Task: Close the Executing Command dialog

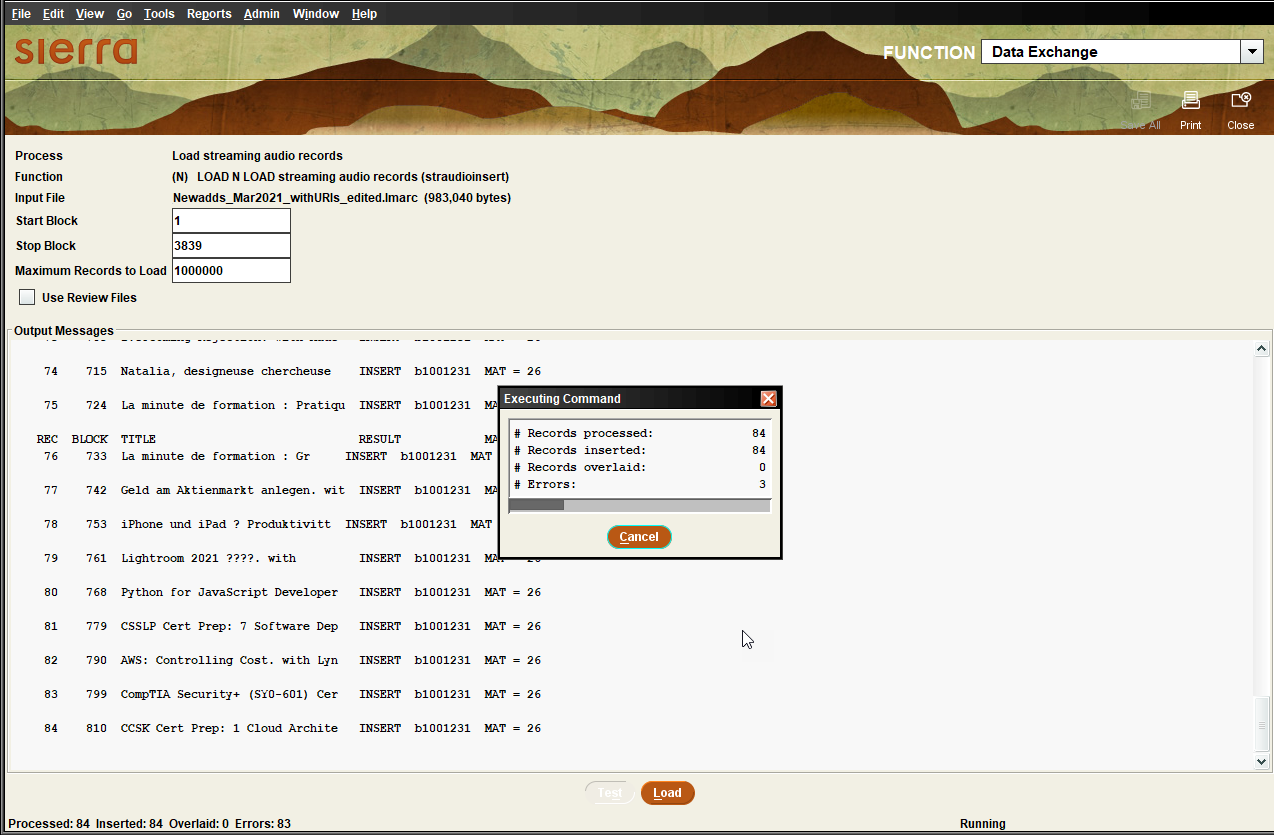Action: (768, 398)
